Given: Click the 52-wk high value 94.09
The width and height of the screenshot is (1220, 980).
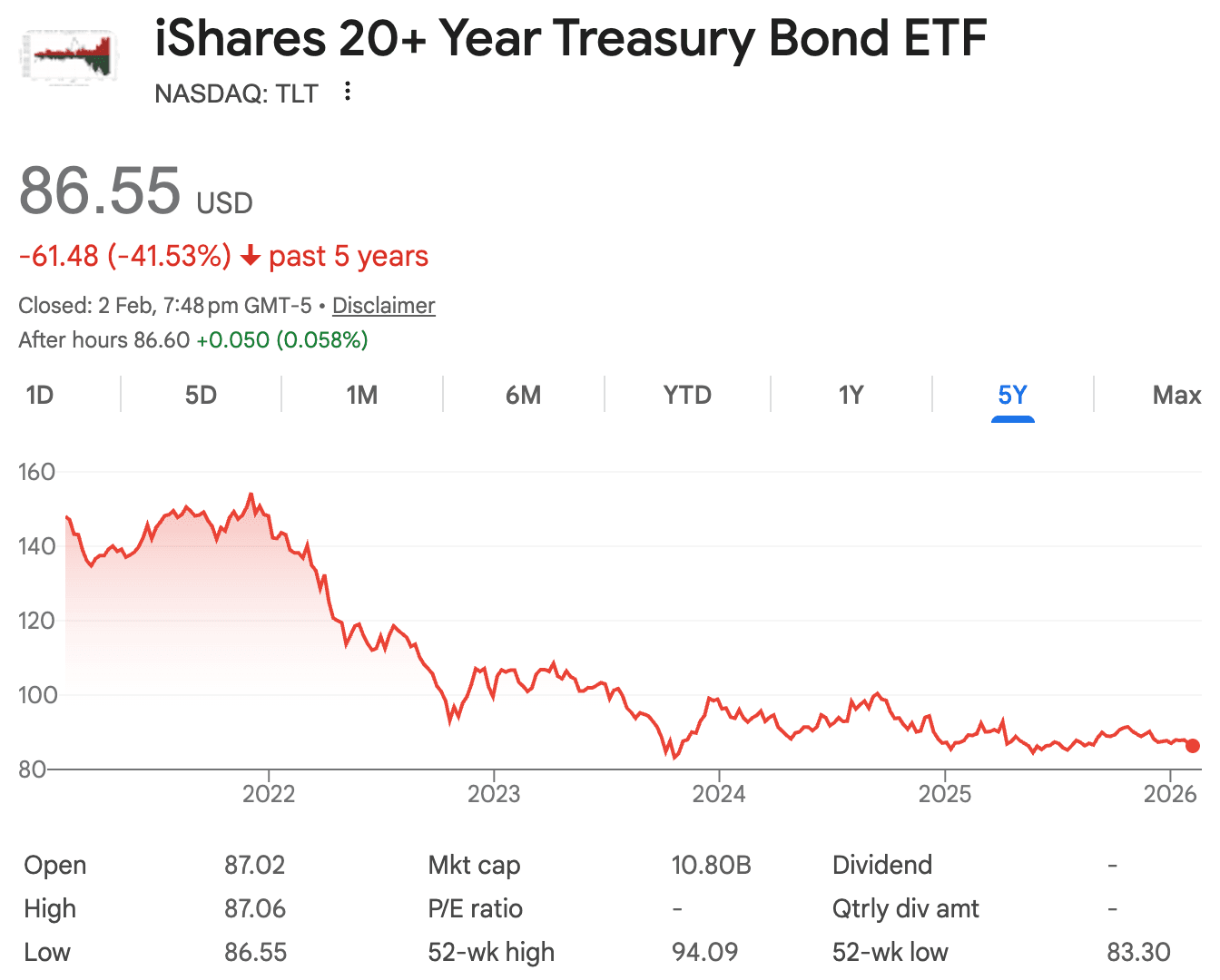Looking at the screenshot, I should 704,953.
